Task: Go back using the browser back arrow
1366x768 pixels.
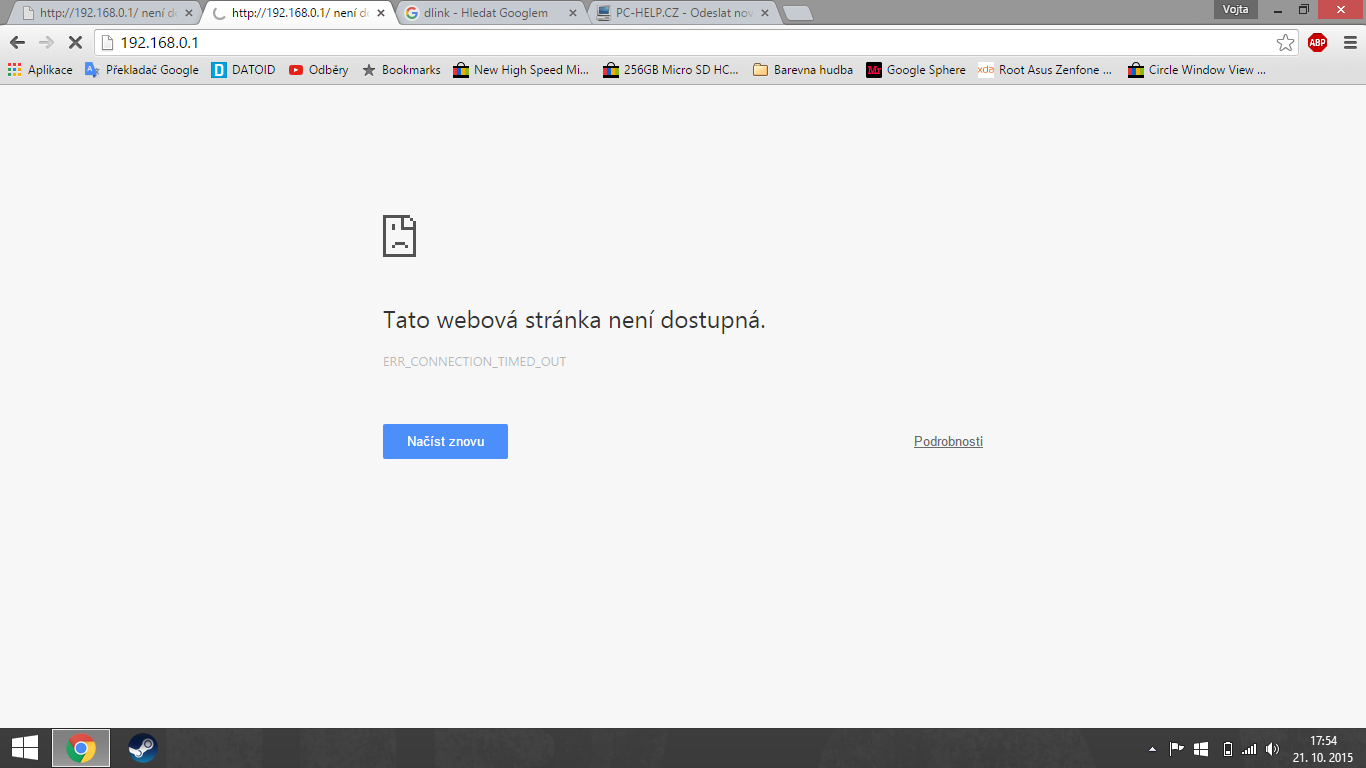Action: [x=17, y=42]
